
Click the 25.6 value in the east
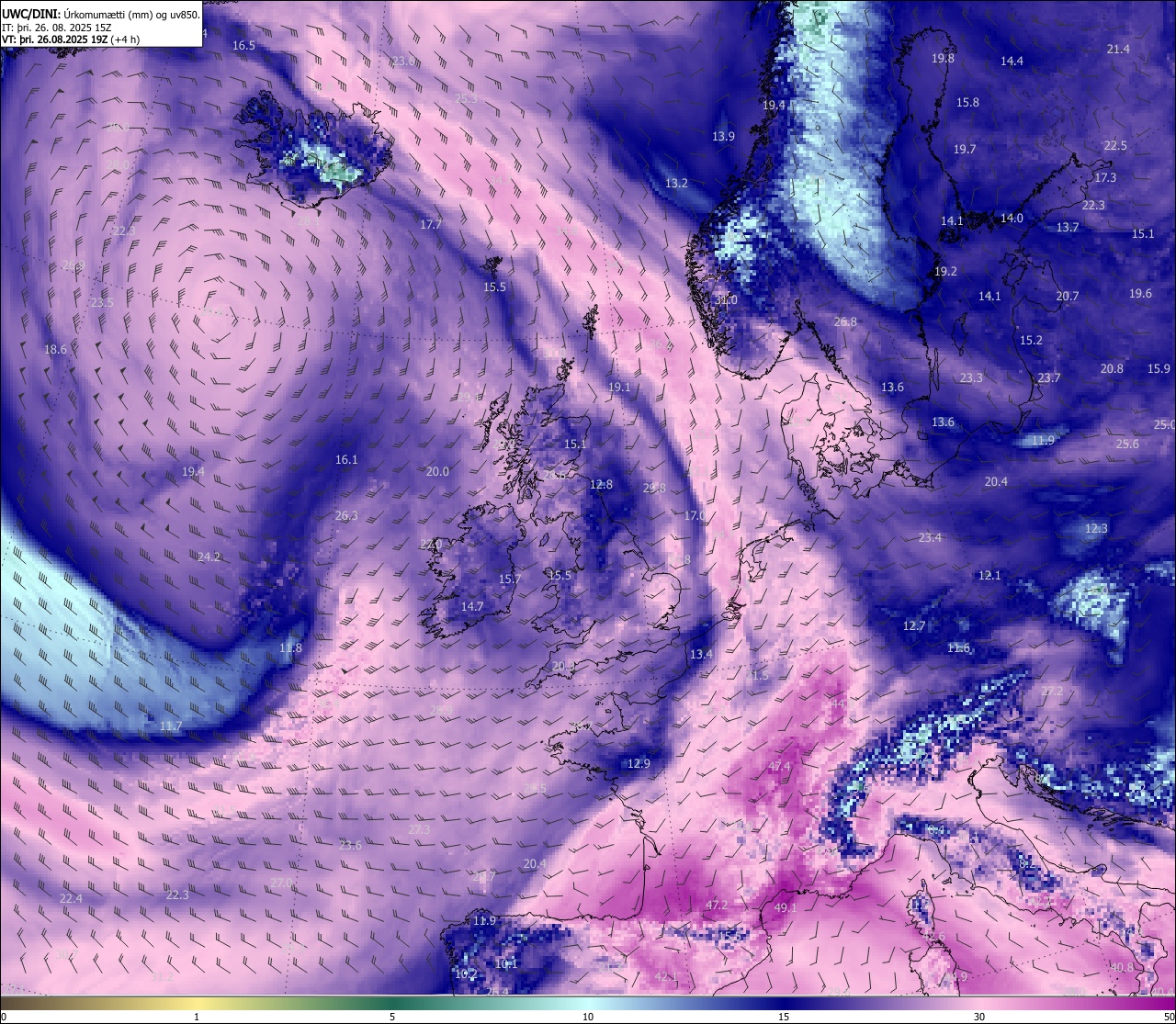pos(1127,444)
